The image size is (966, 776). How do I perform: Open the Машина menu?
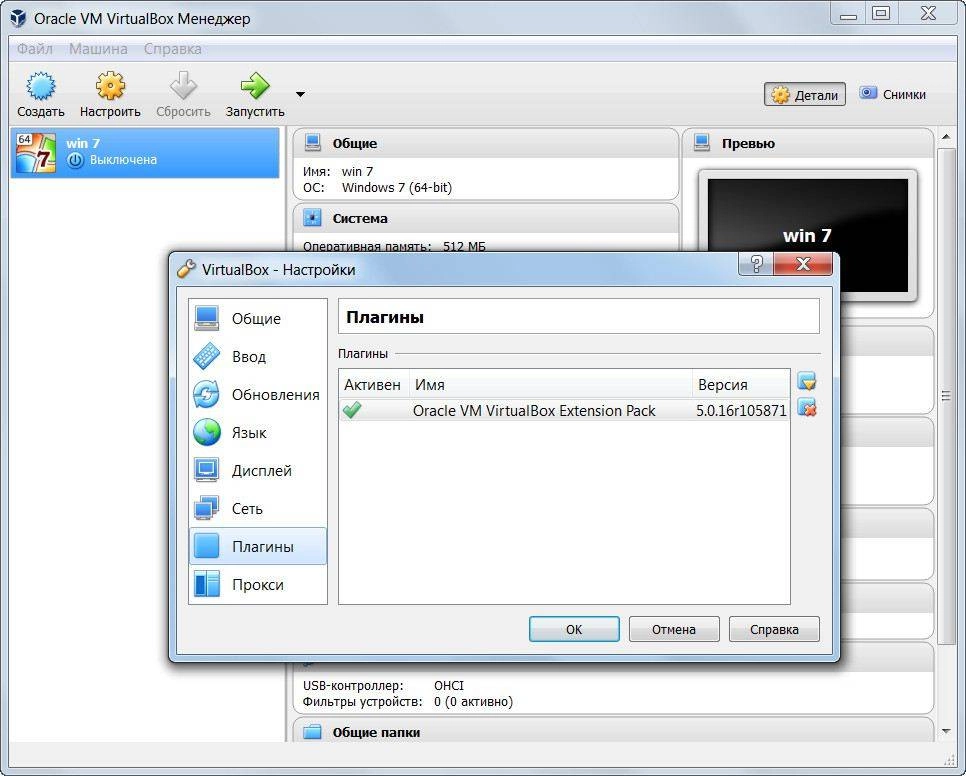tap(98, 49)
